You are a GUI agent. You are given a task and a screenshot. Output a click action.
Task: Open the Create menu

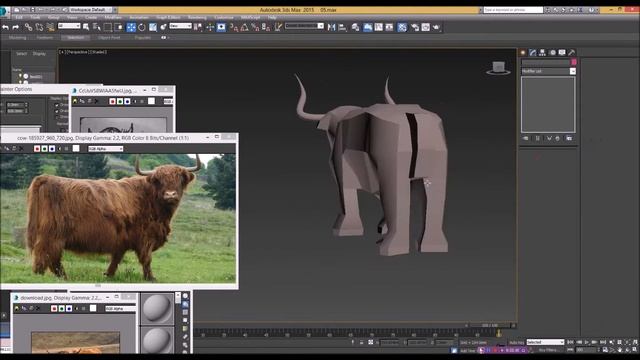pyautogui.click(x=91, y=18)
